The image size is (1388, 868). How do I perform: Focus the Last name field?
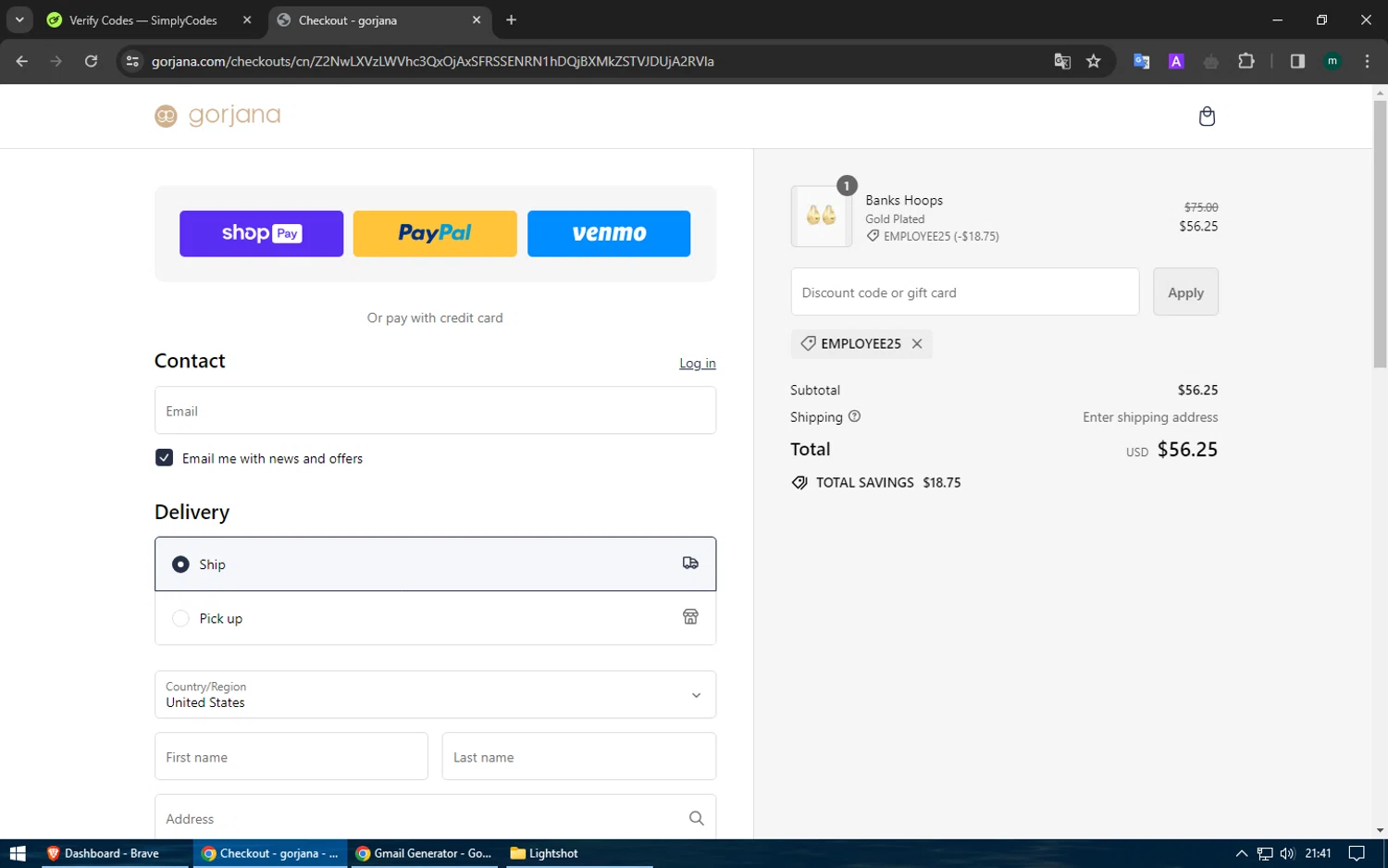tap(579, 756)
